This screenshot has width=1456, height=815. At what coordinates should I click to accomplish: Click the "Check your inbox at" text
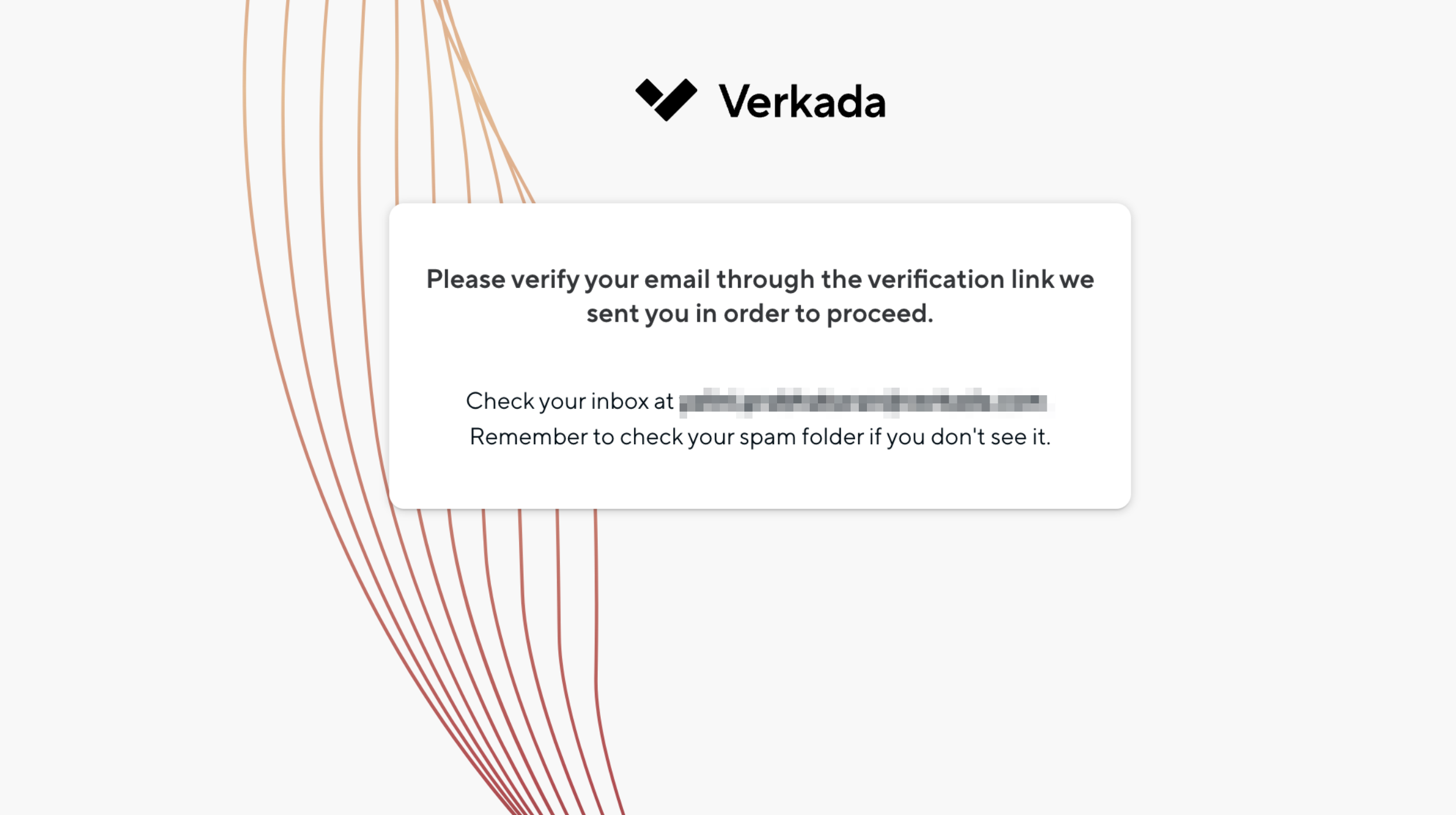click(x=569, y=402)
